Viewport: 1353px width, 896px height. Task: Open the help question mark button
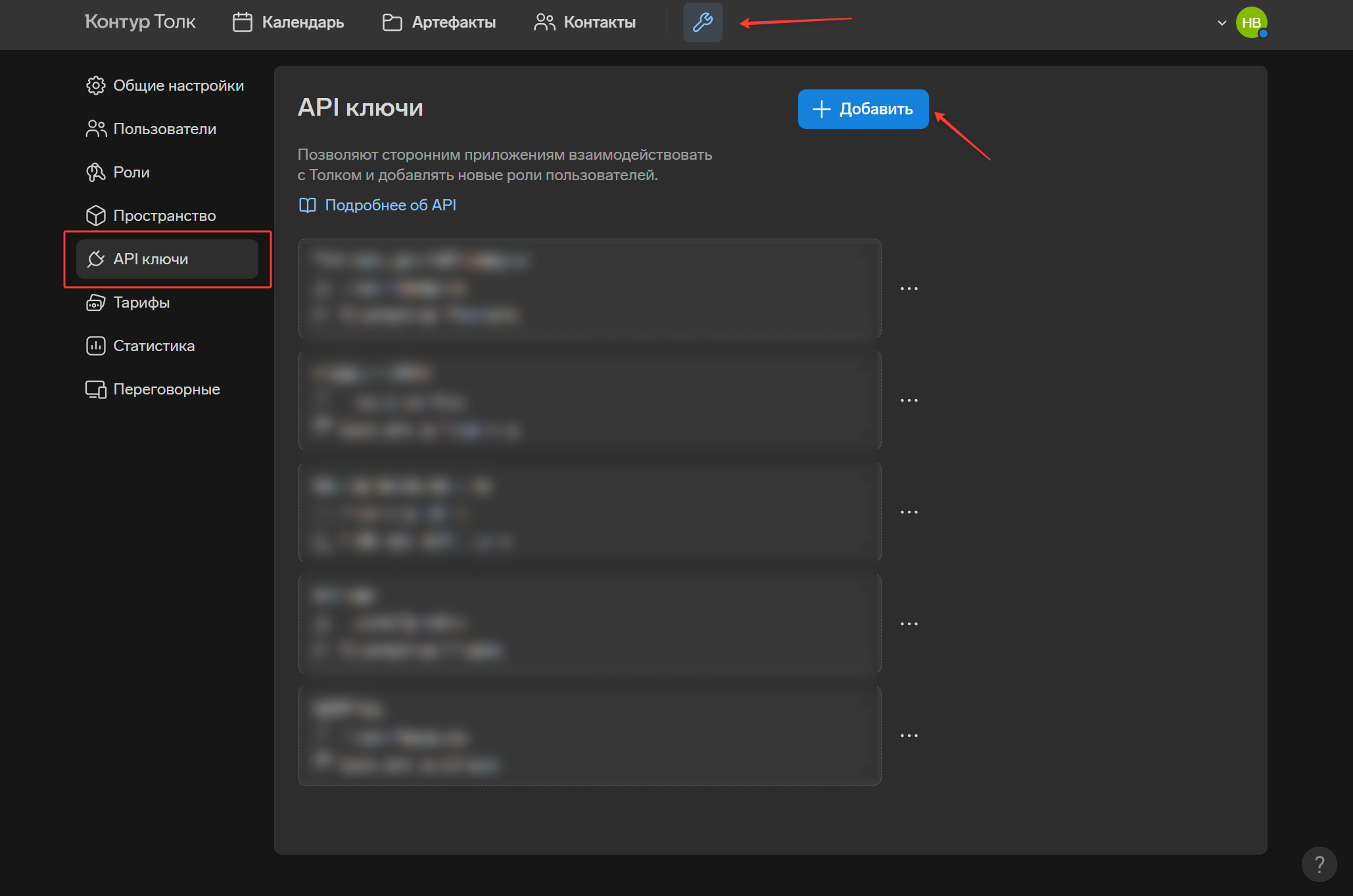(x=1319, y=864)
